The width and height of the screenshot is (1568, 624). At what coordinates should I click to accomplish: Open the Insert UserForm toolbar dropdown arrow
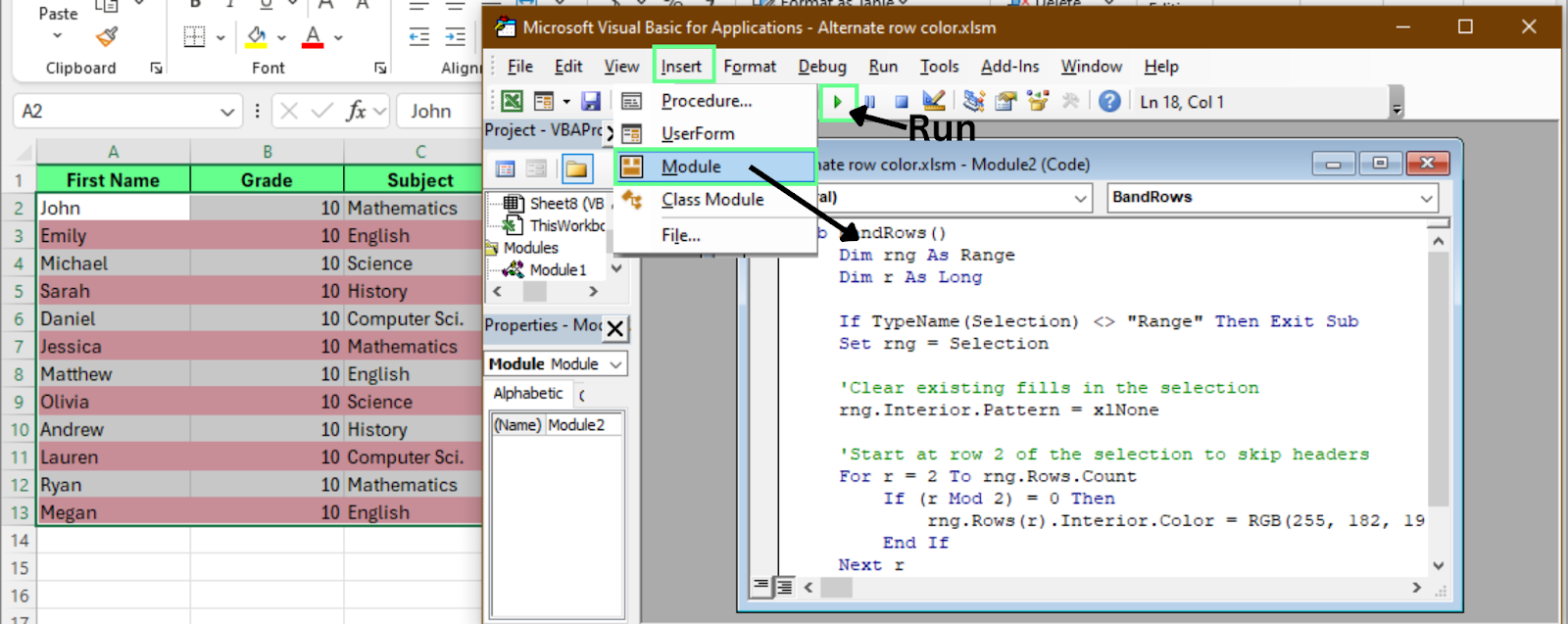point(565,101)
